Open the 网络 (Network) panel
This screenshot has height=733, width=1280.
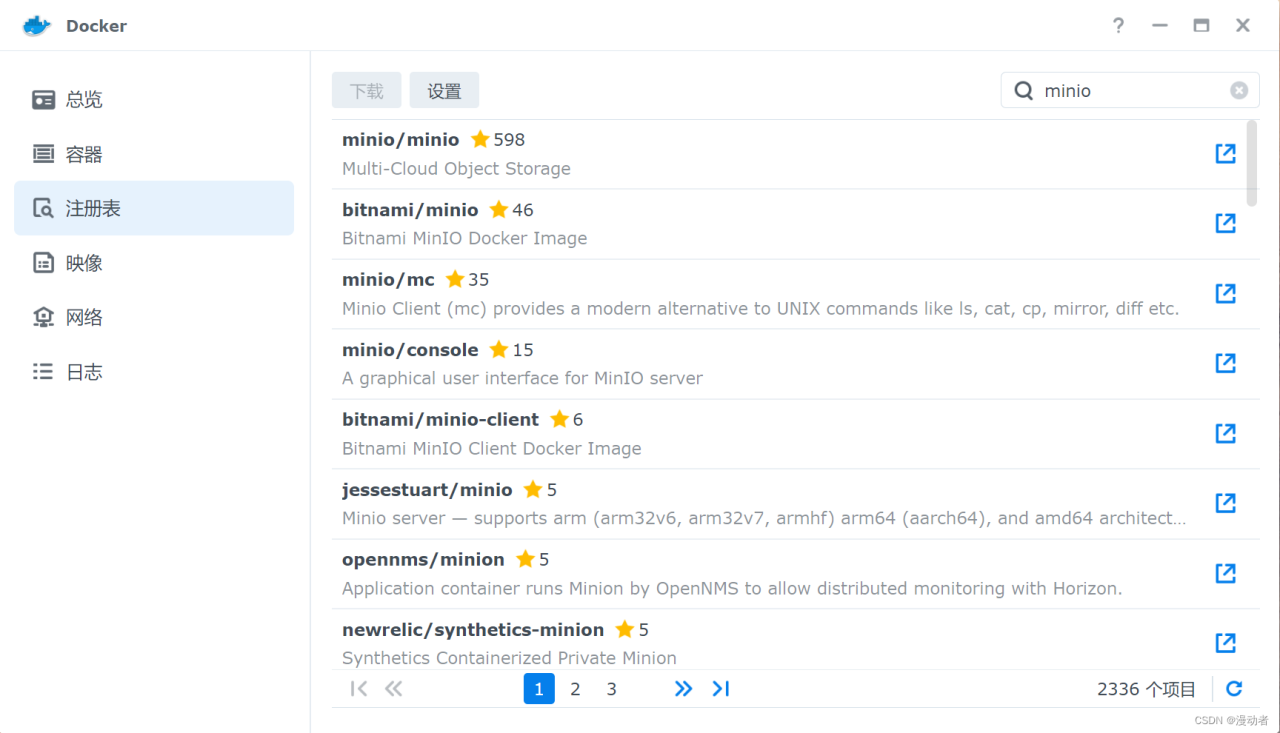[x=84, y=316]
